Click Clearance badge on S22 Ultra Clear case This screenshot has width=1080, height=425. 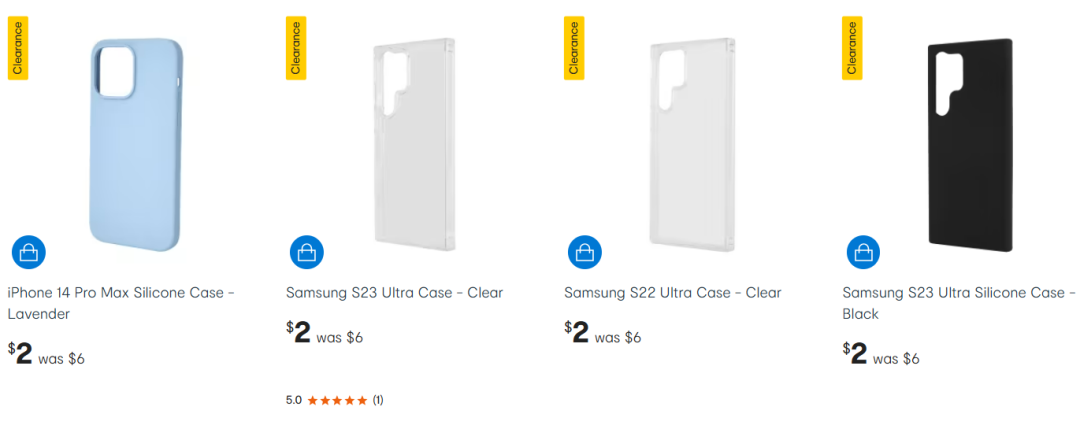pyautogui.click(x=574, y=48)
